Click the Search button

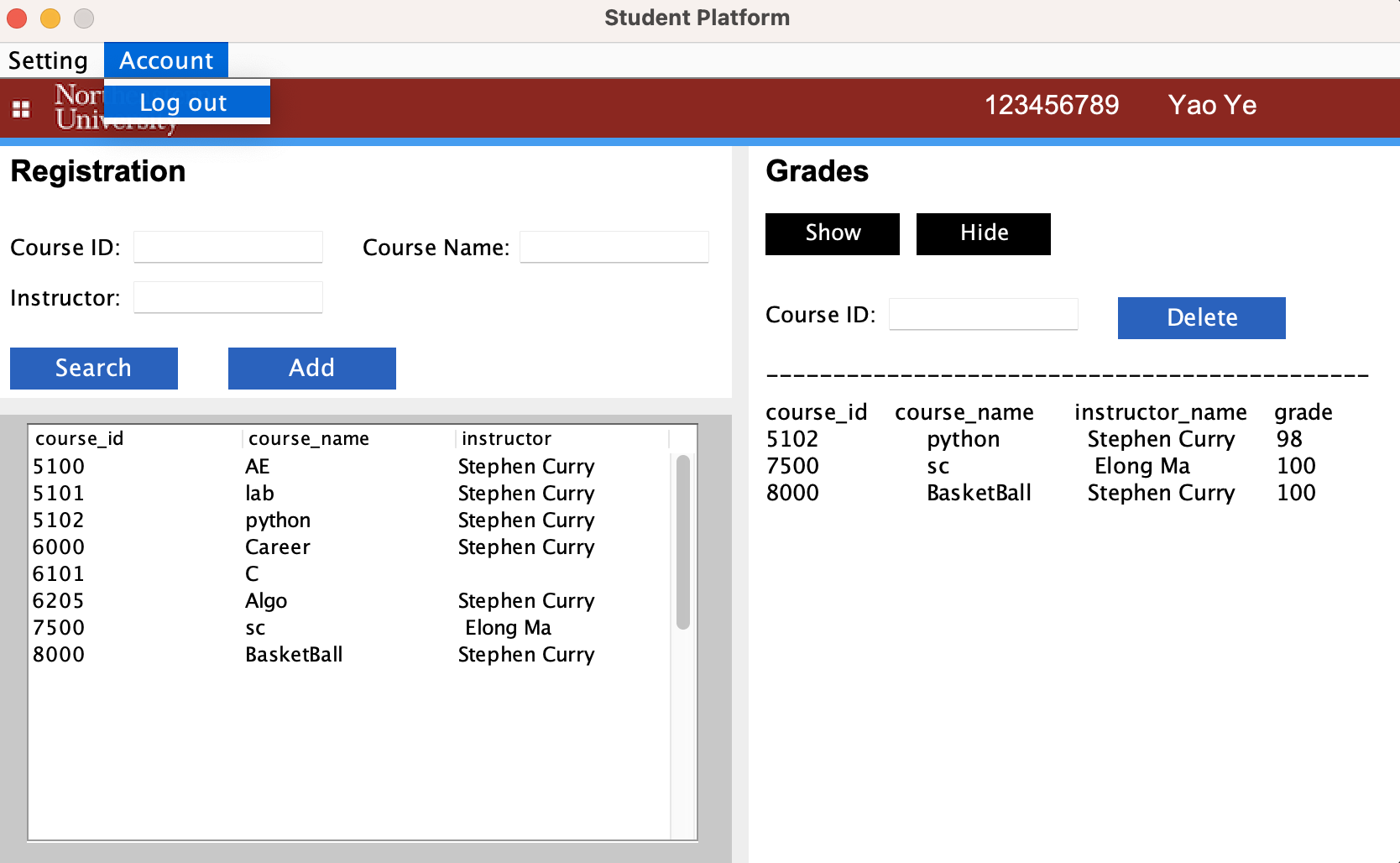pos(94,369)
